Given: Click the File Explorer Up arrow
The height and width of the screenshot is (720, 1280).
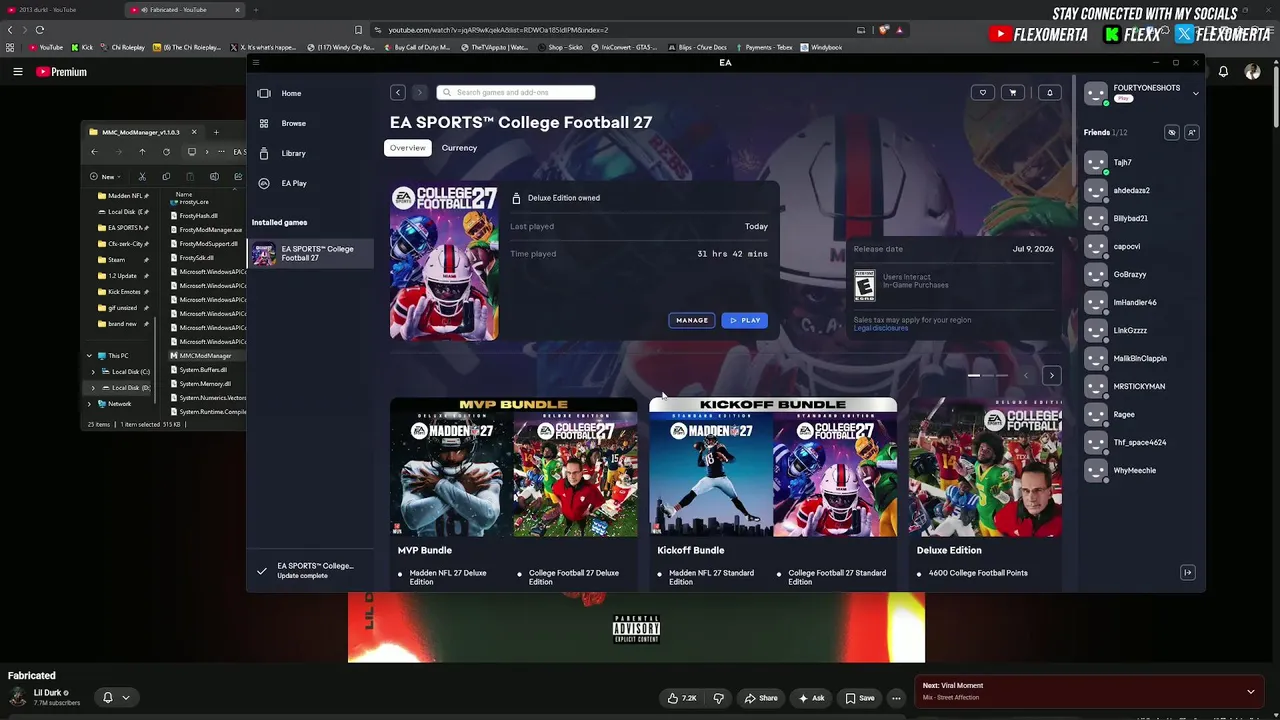Looking at the screenshot, I should 142,152.
